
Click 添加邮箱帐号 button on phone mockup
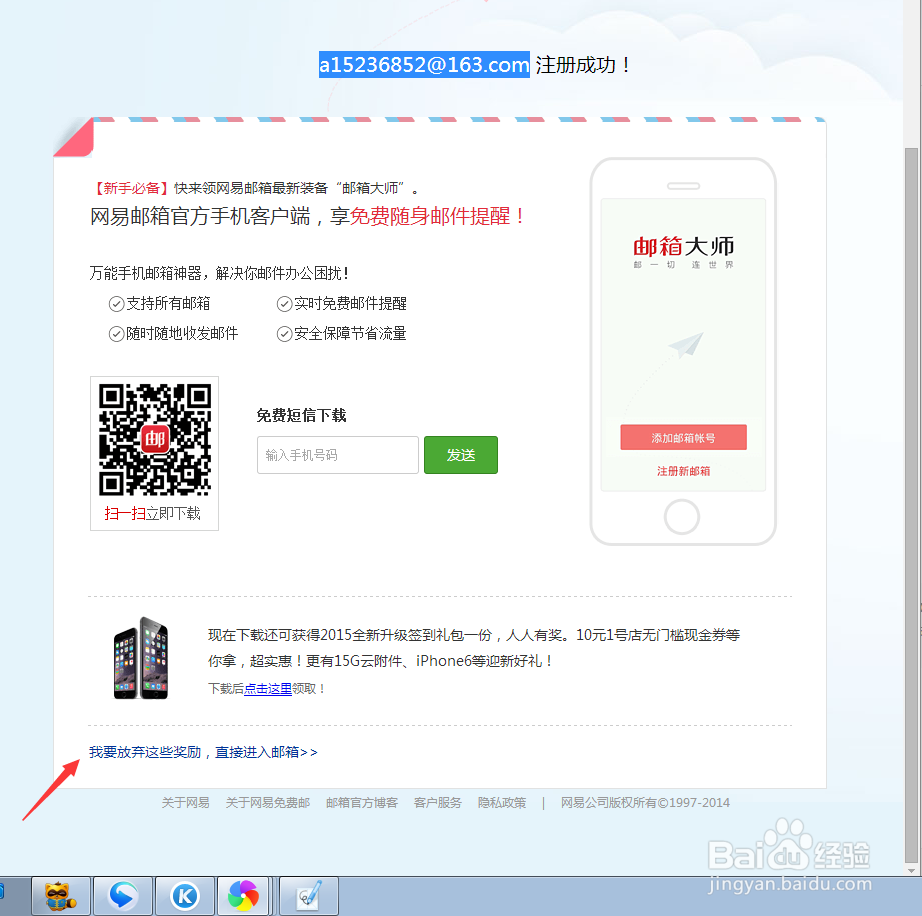[x=683, y=437]
